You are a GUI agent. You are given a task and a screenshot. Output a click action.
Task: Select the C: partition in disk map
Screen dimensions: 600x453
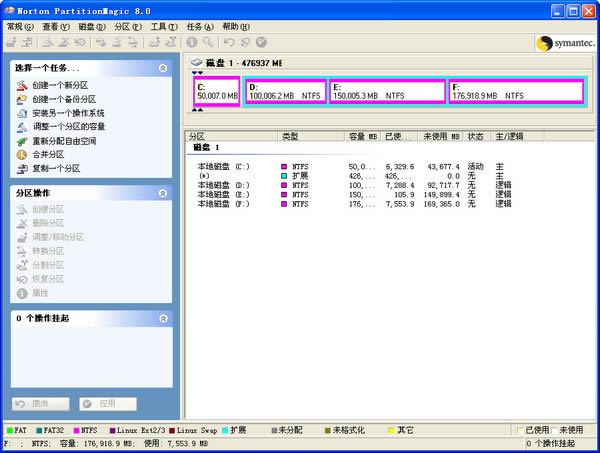click(x=217, y=91)
